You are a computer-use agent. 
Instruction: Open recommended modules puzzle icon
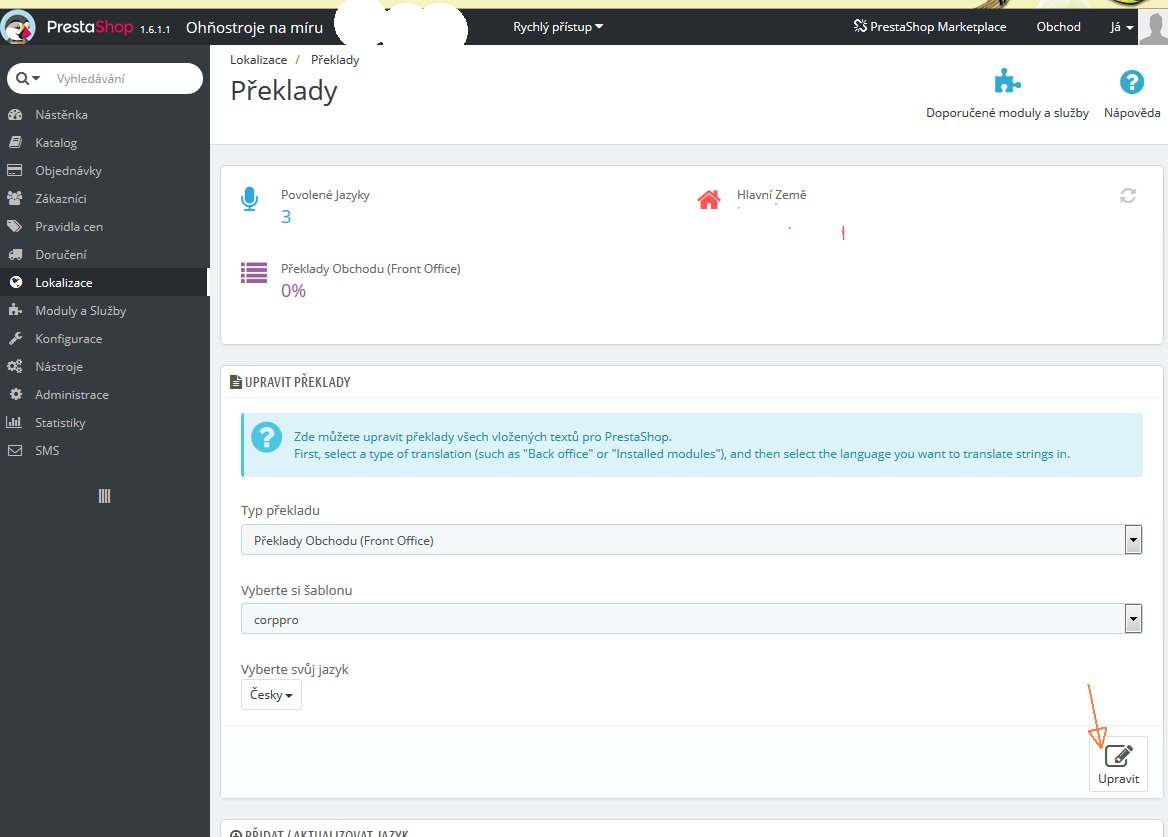[1007, 82]
